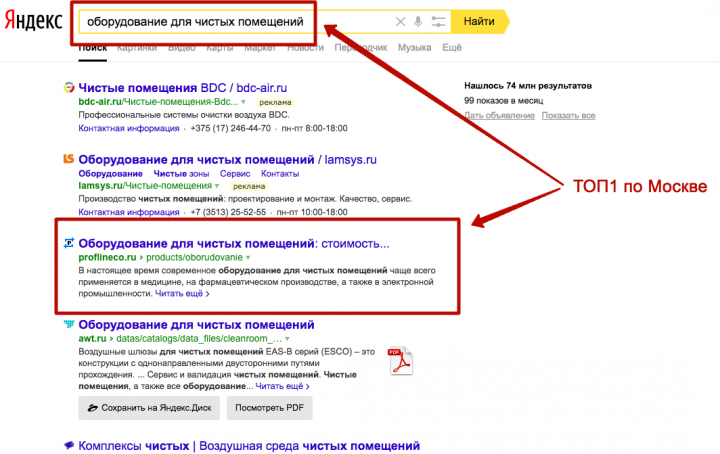Click реклама label on bdc-air result
720x454 pixels.
click(275, 102)
